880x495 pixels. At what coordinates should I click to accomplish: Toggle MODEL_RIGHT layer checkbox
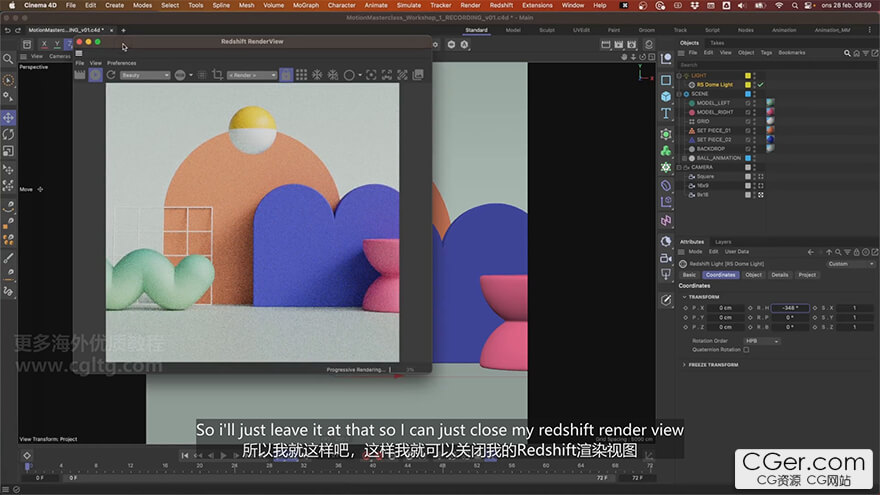tap(748, 112)
